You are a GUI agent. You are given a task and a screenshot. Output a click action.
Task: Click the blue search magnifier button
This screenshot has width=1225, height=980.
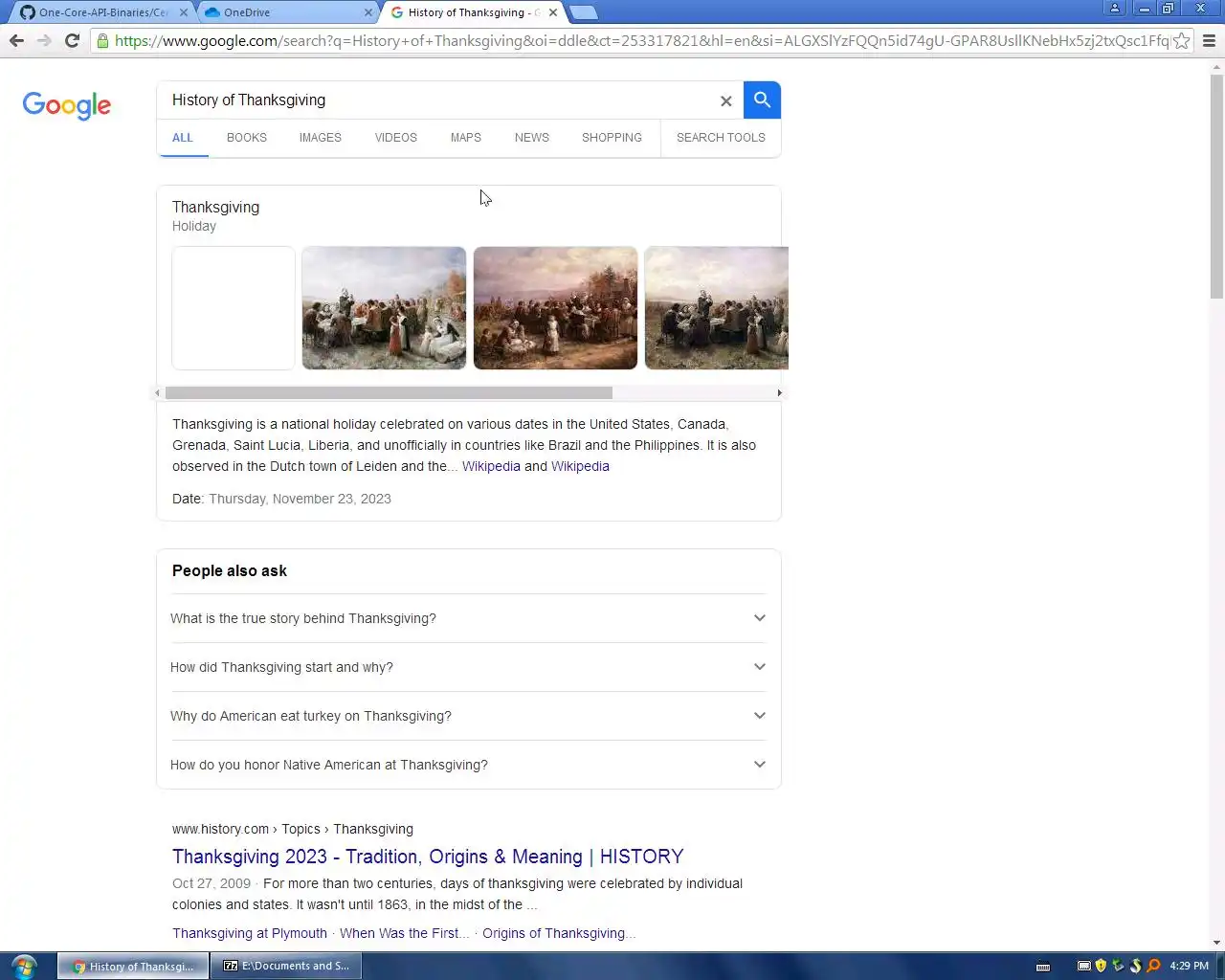point(762,100)
